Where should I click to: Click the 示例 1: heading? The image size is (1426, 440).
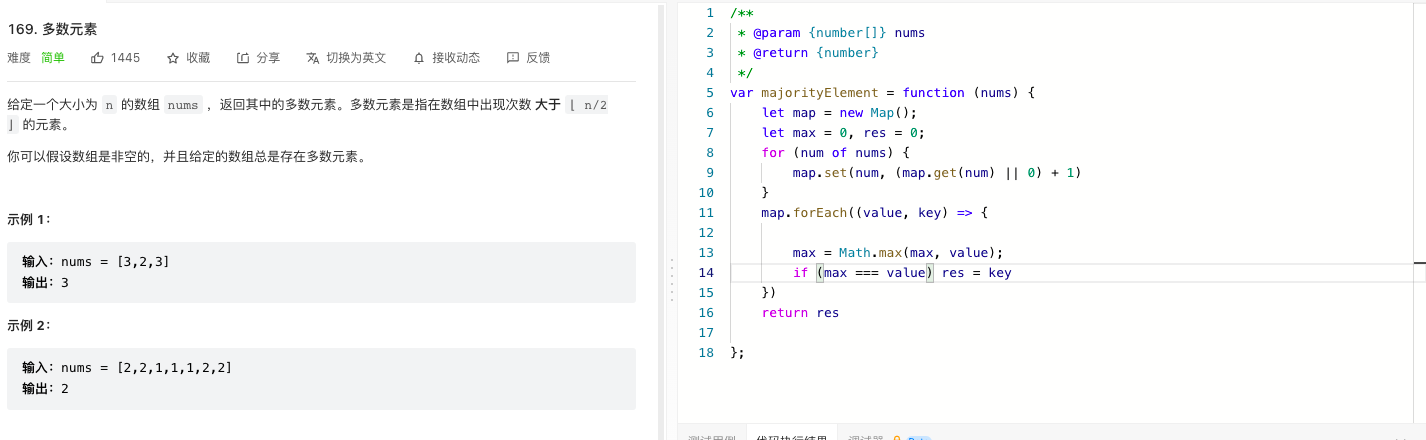[29, 219]
